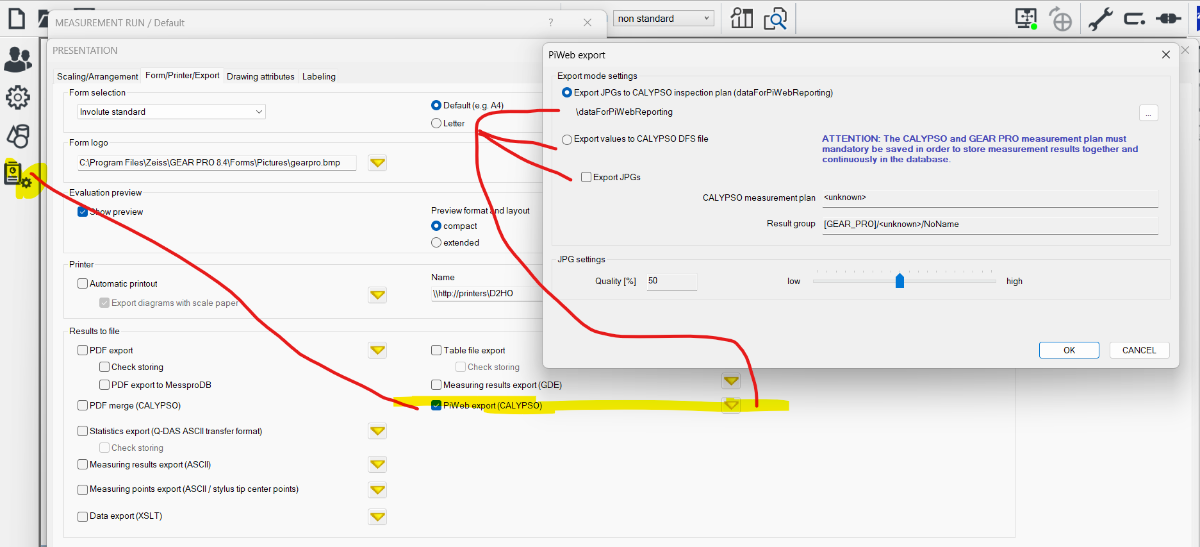Click the stylus probe icon in toolbar
Viewport: 1200px width, 547px height.
[1134, 18]
